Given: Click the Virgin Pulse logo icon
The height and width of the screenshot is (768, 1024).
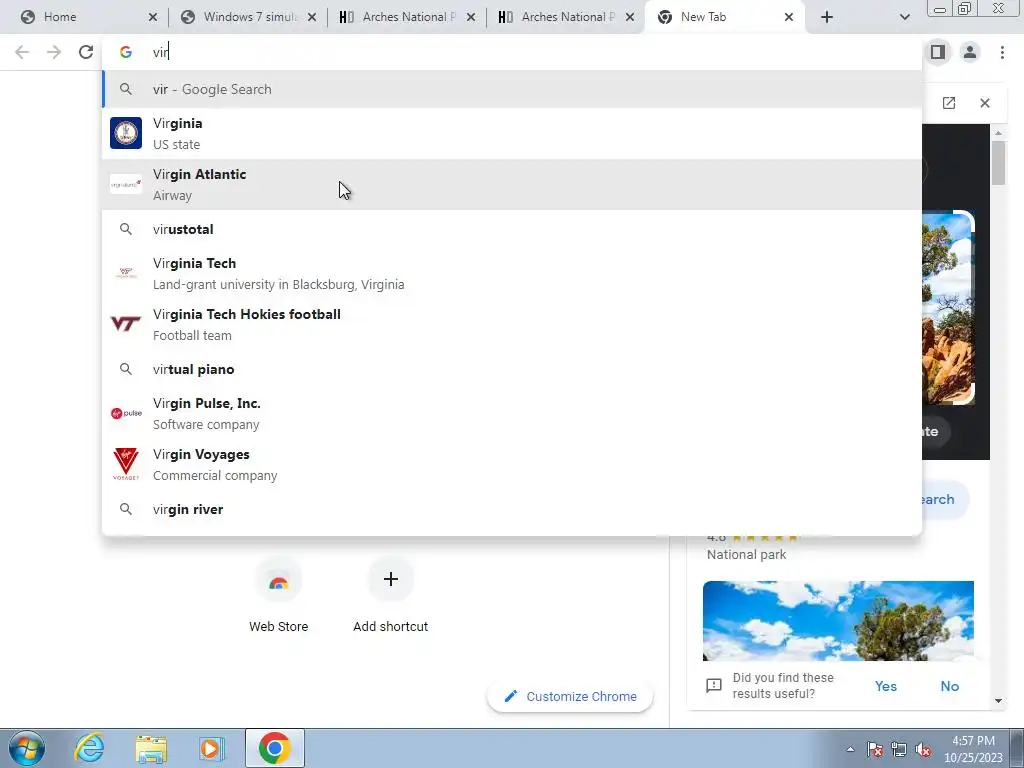Looking at the screenshot, I should click(x=126, y=413).
